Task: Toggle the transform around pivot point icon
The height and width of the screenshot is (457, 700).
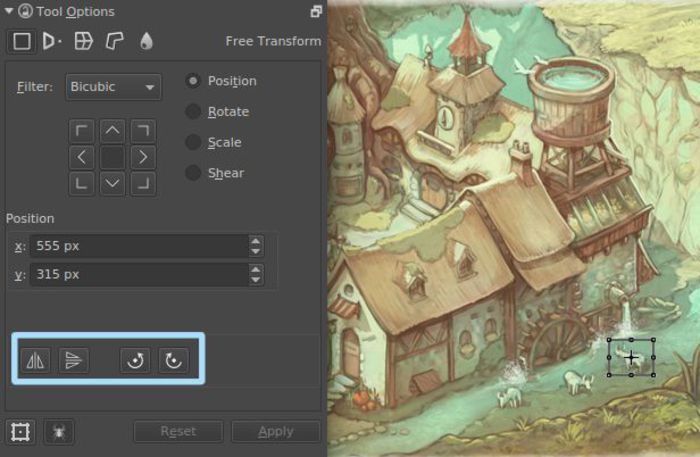Action: pos(21,432)
